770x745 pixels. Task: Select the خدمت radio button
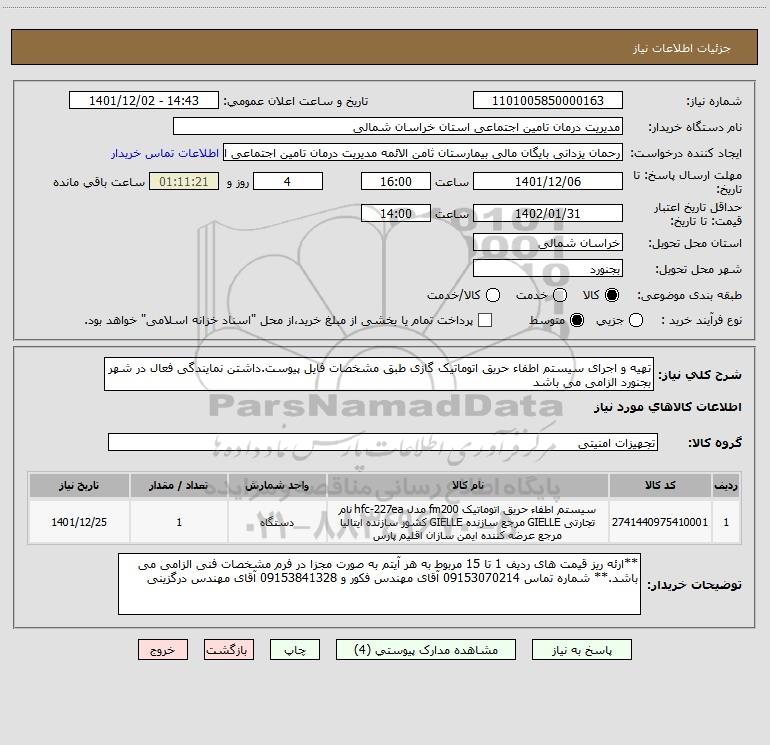560,295
